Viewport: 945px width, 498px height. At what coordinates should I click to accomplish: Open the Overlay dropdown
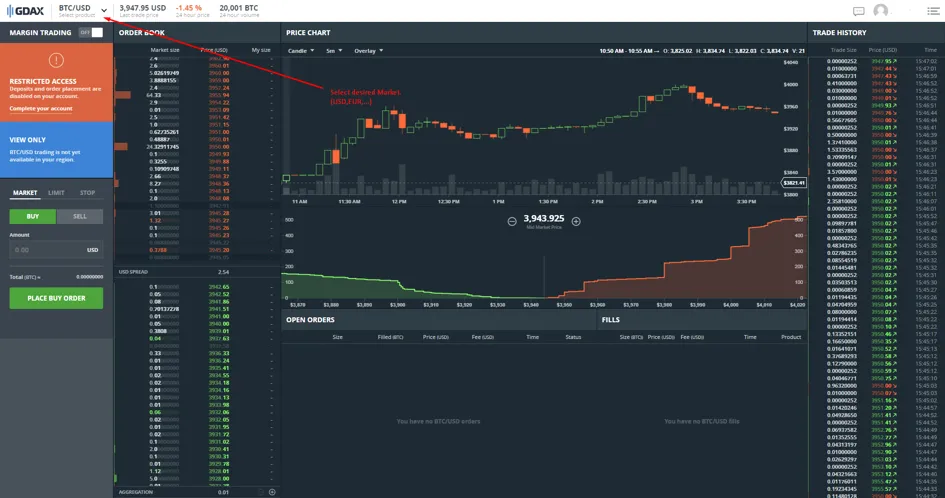(x=368, y=51)
